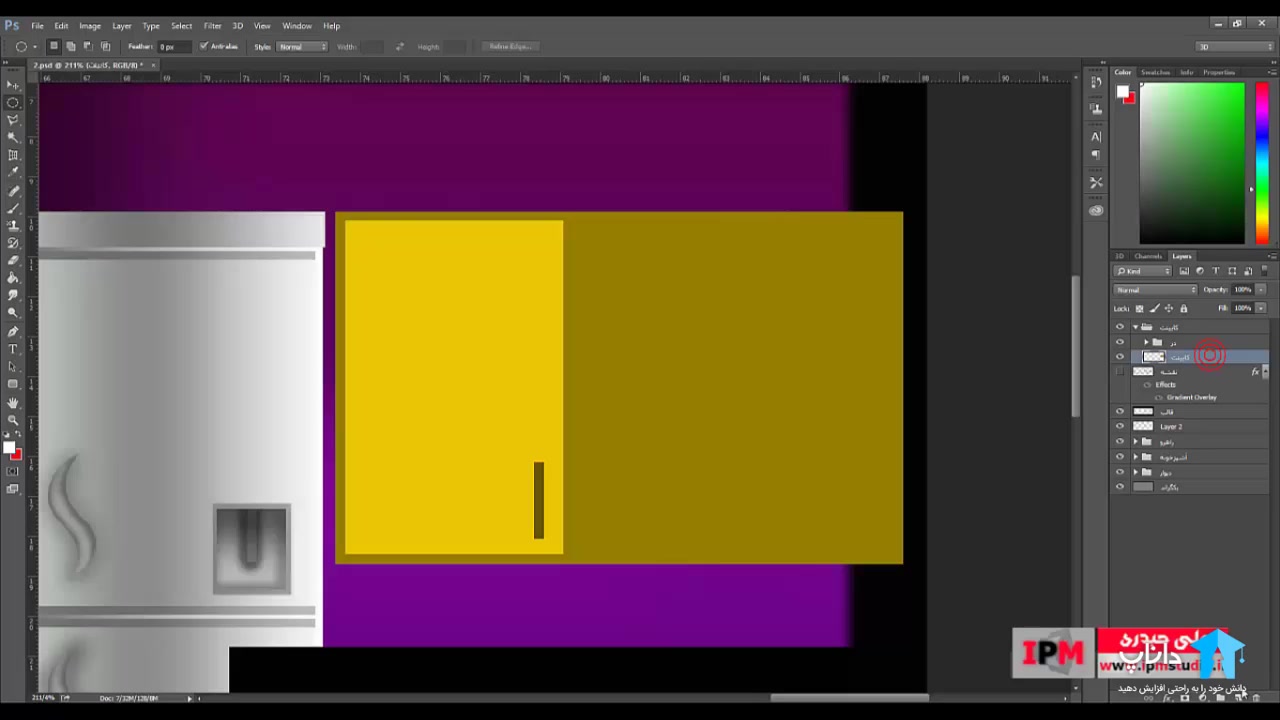
Task: Open the layer blend mode dropdown
Action: [1156, 290]
